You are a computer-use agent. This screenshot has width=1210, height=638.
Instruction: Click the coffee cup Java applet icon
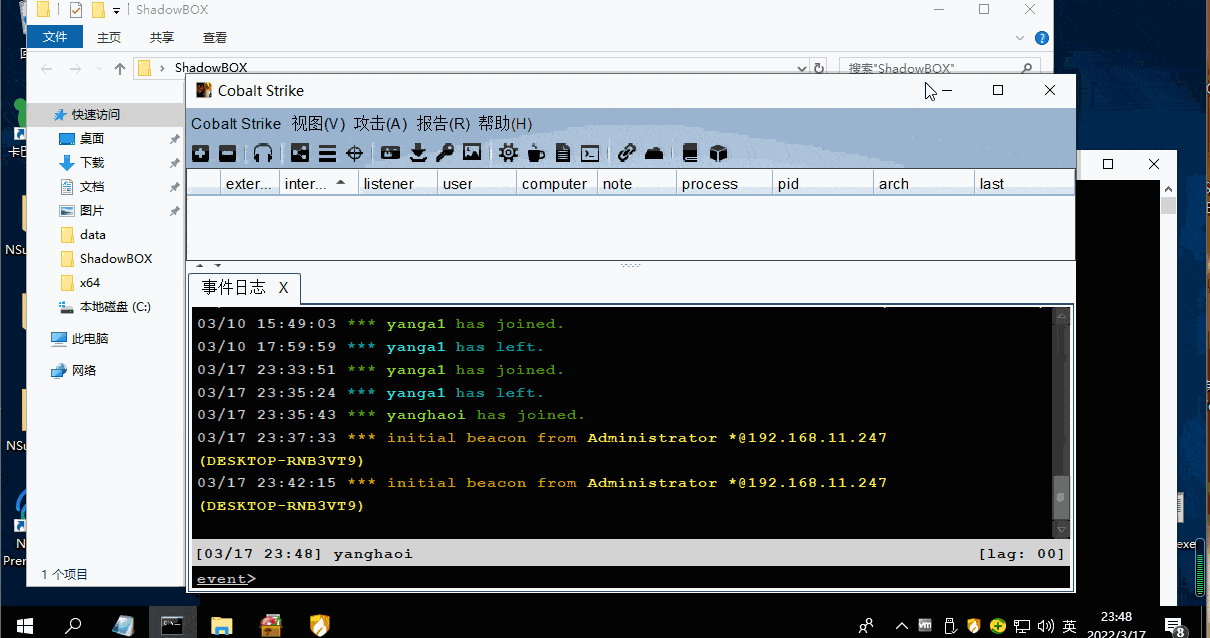coord(536,153)
